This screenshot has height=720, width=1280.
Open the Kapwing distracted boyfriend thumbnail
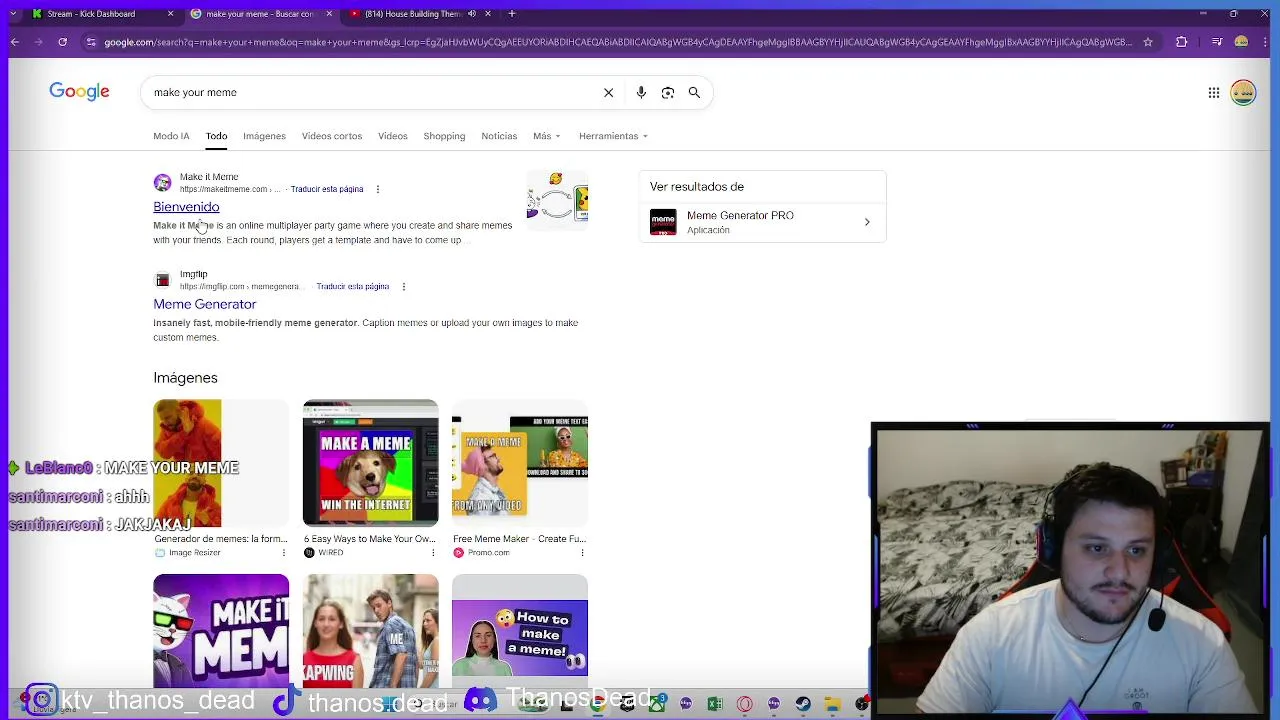pyautogui.click(x=370, y=630)
